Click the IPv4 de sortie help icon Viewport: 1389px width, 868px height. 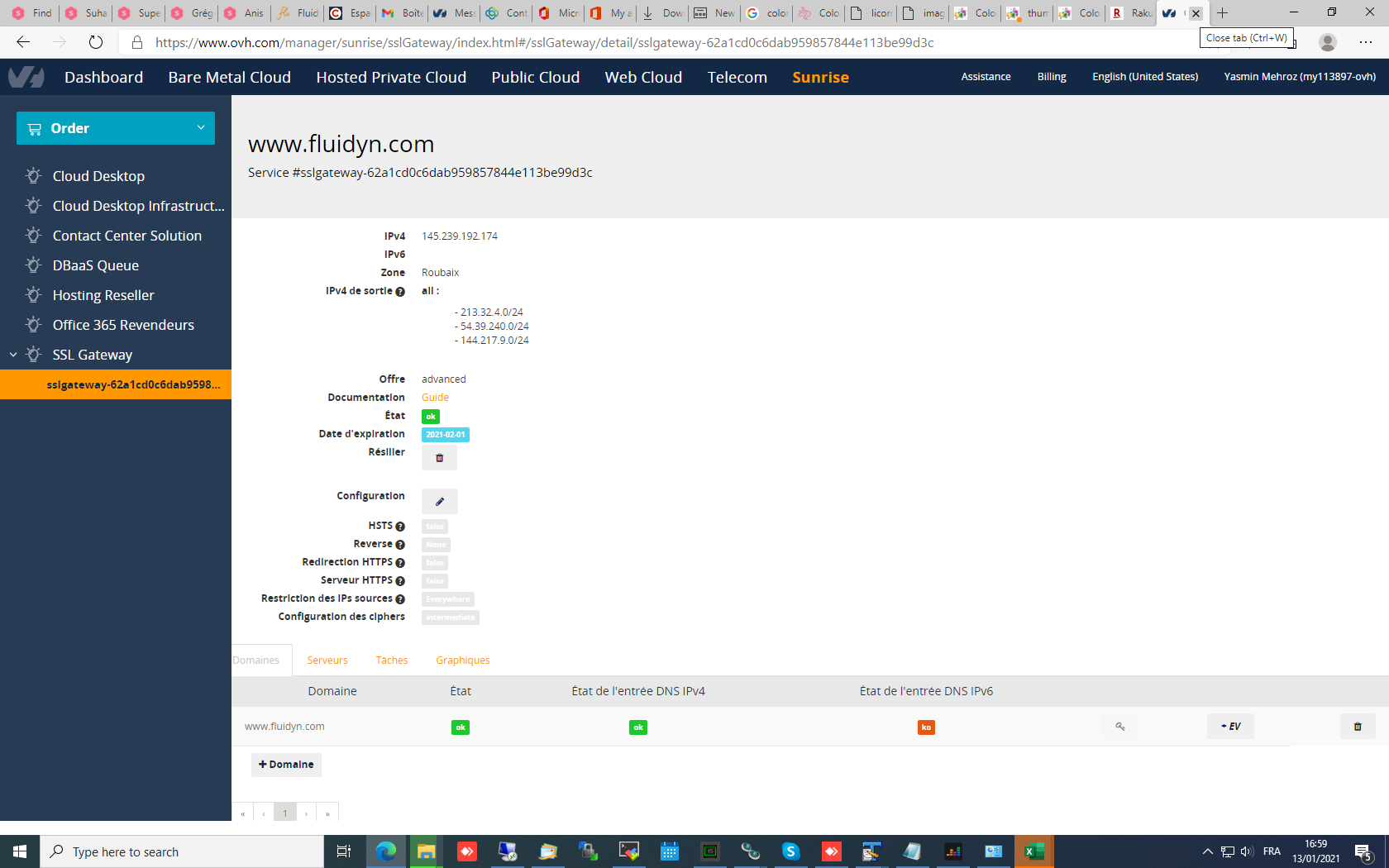pos(400,292)
